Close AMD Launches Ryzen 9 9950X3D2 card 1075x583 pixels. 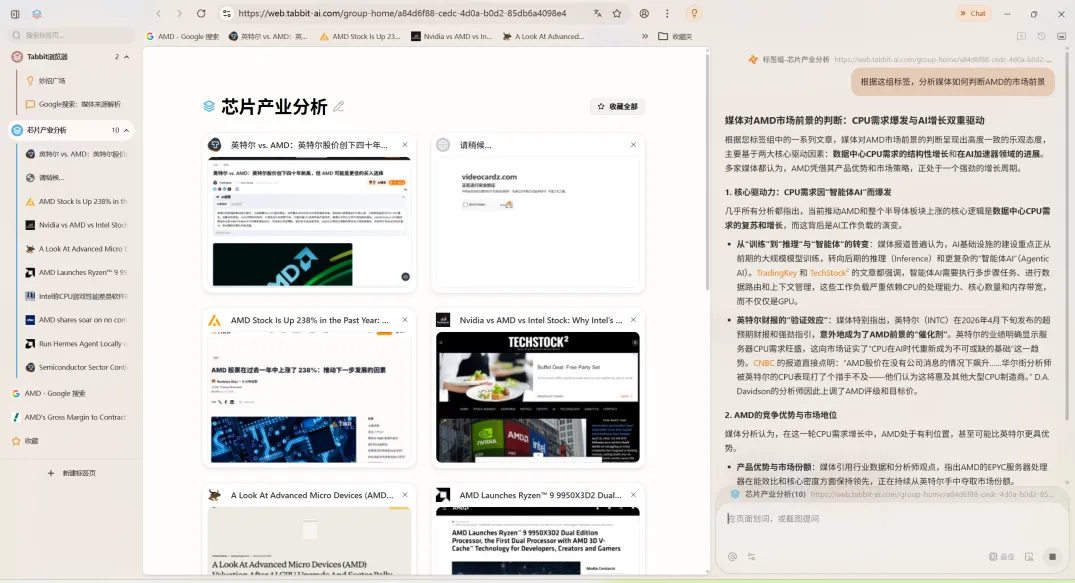pyautogui.click(x=633, y=495)
